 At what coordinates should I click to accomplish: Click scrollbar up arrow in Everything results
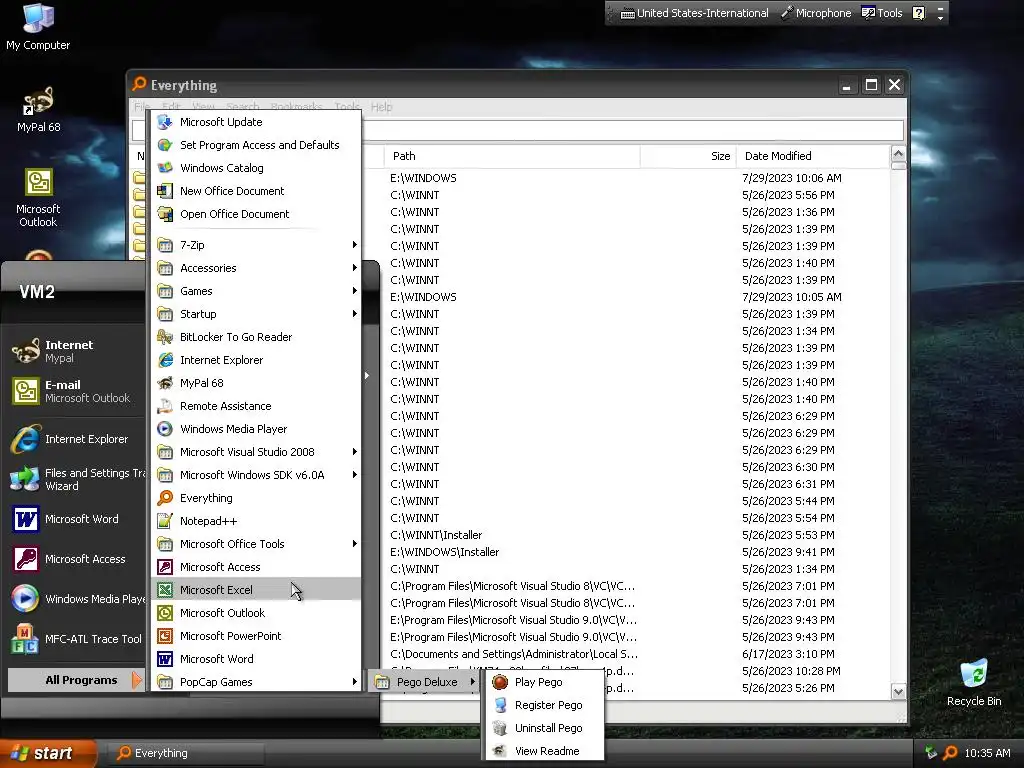(x=898, y=154)
